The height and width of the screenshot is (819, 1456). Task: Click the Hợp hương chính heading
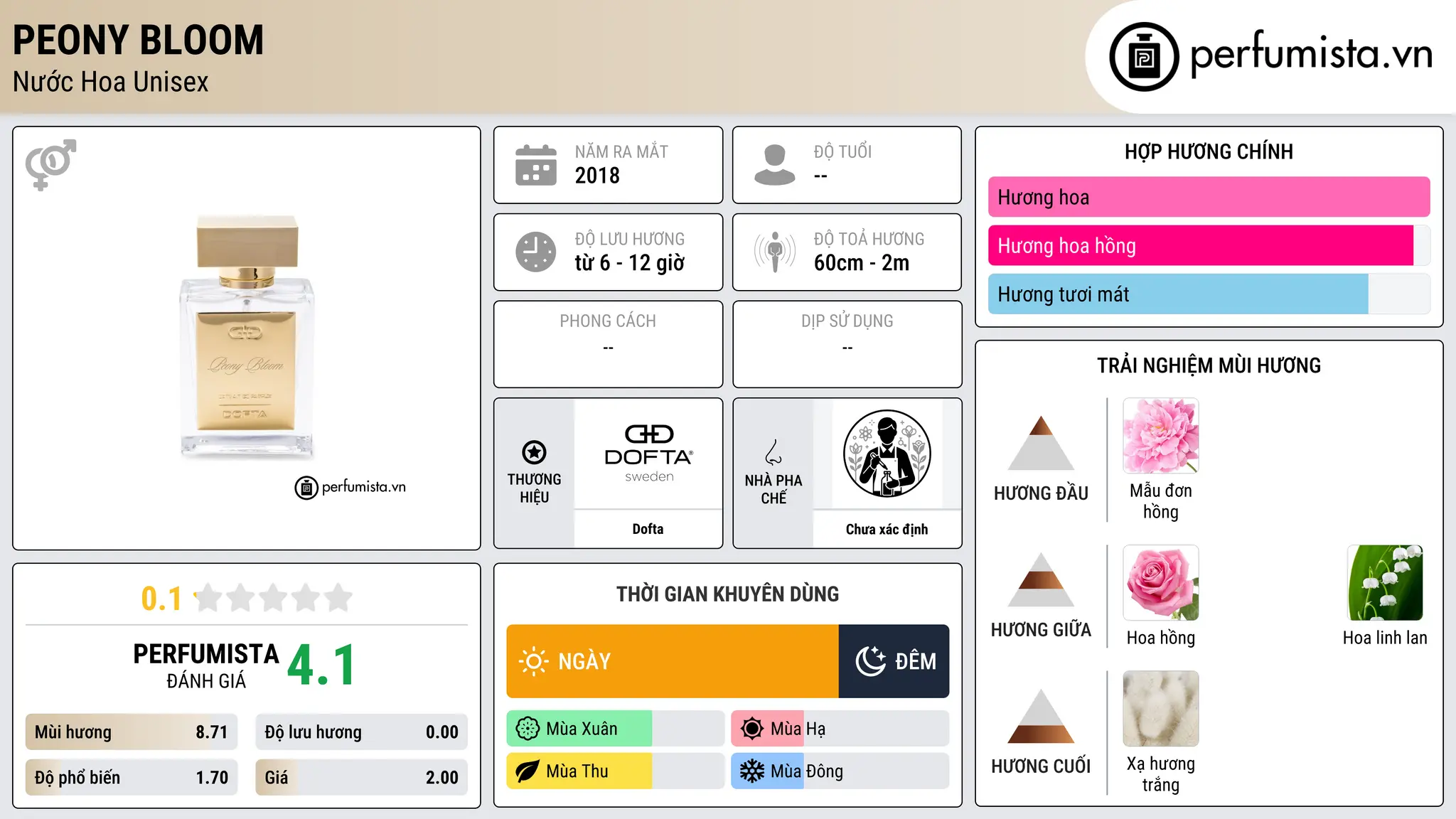(1209, 151)
